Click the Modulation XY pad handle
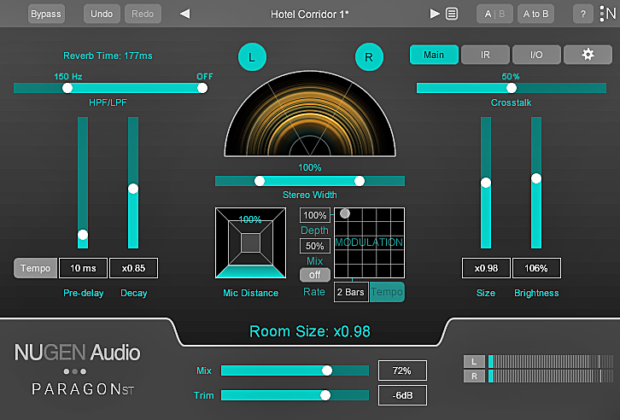Image resolution: width=620 pixels, height=420 pixels. [345, 214]
